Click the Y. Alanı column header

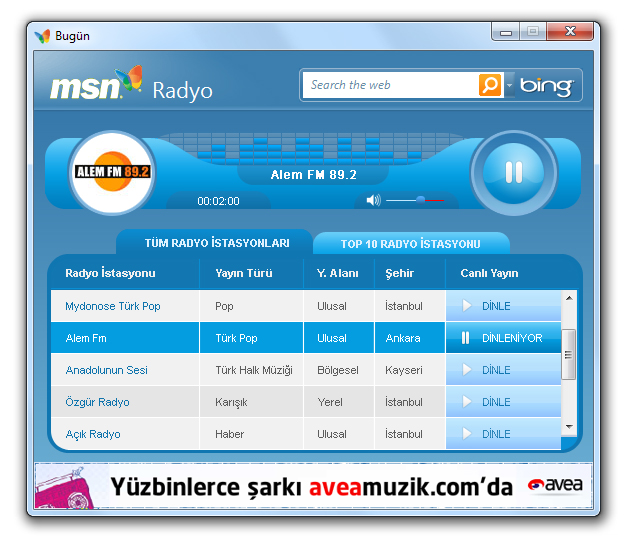click(337, 273)
